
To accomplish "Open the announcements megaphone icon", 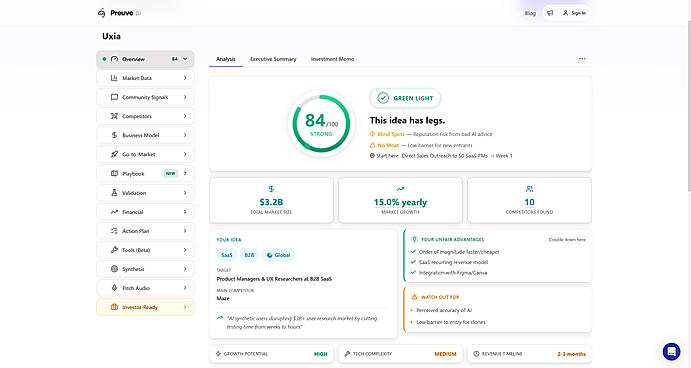I will point(550,13).
